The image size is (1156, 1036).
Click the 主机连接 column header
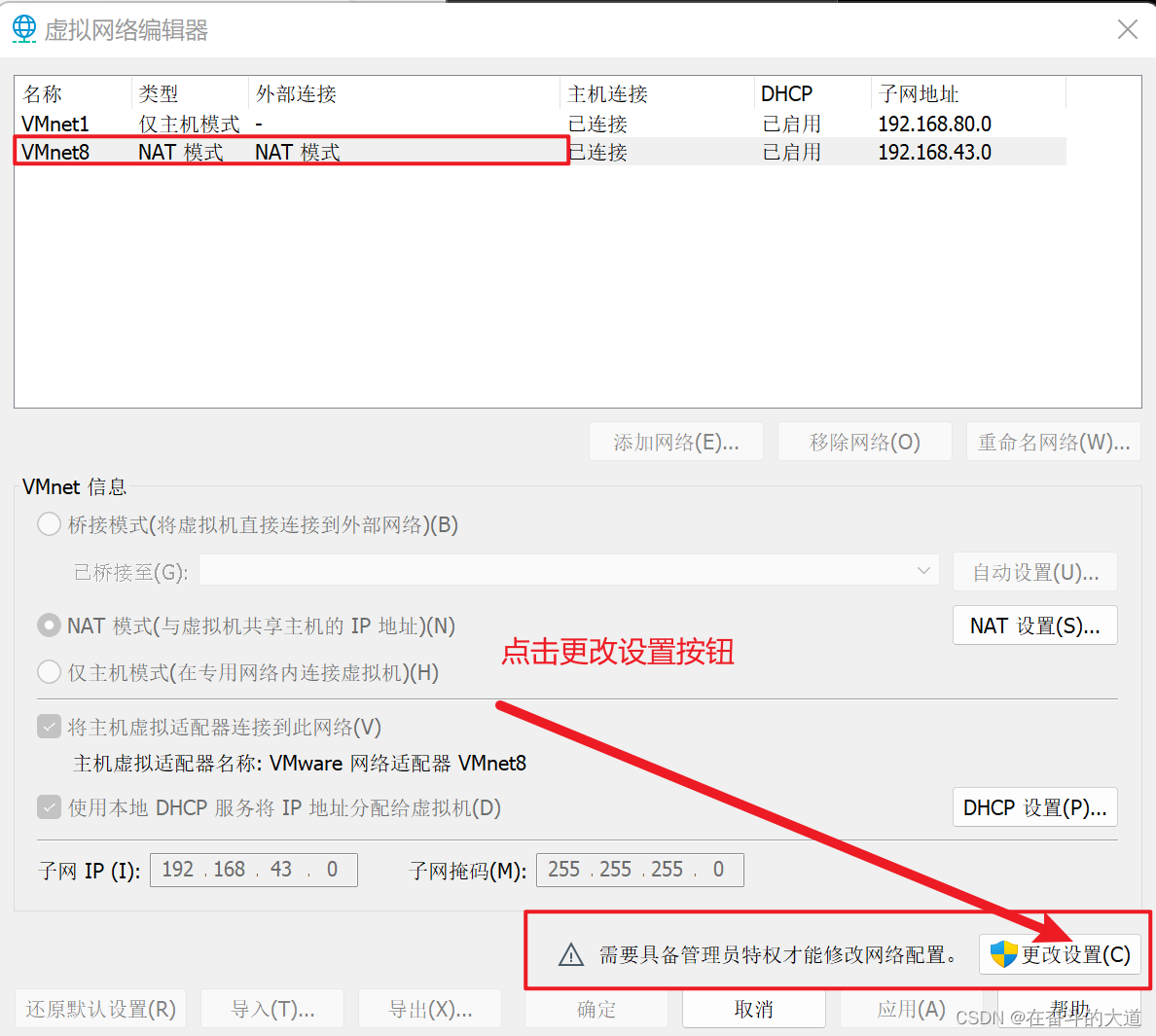657,93
